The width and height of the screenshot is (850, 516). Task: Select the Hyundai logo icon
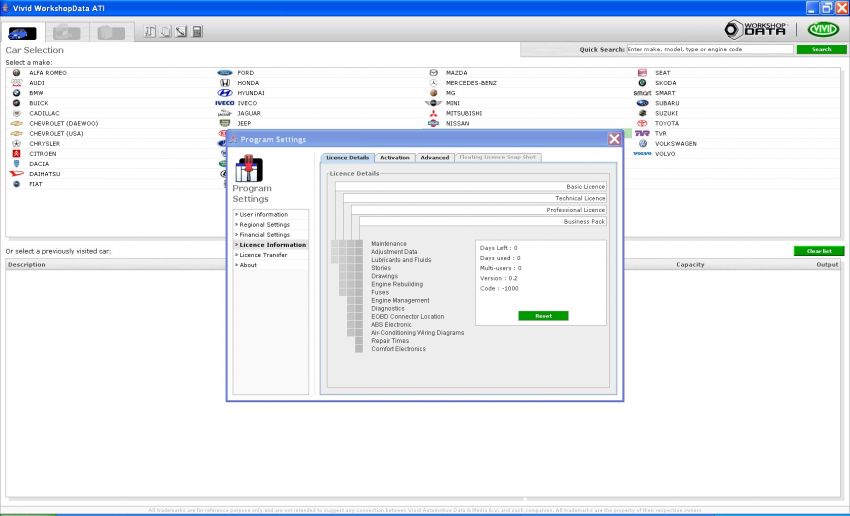pyautogui.click(x=224, y=93)
